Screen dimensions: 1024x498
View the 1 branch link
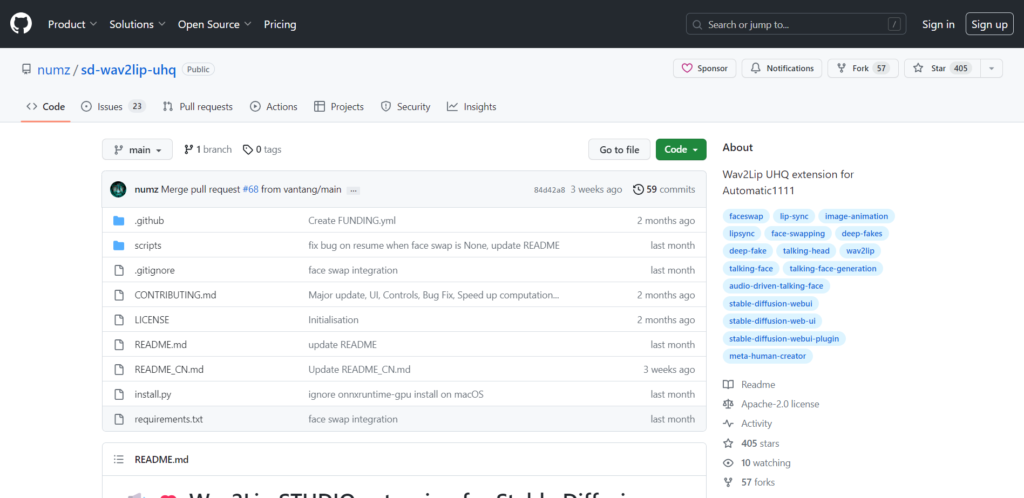click(208, 149)
